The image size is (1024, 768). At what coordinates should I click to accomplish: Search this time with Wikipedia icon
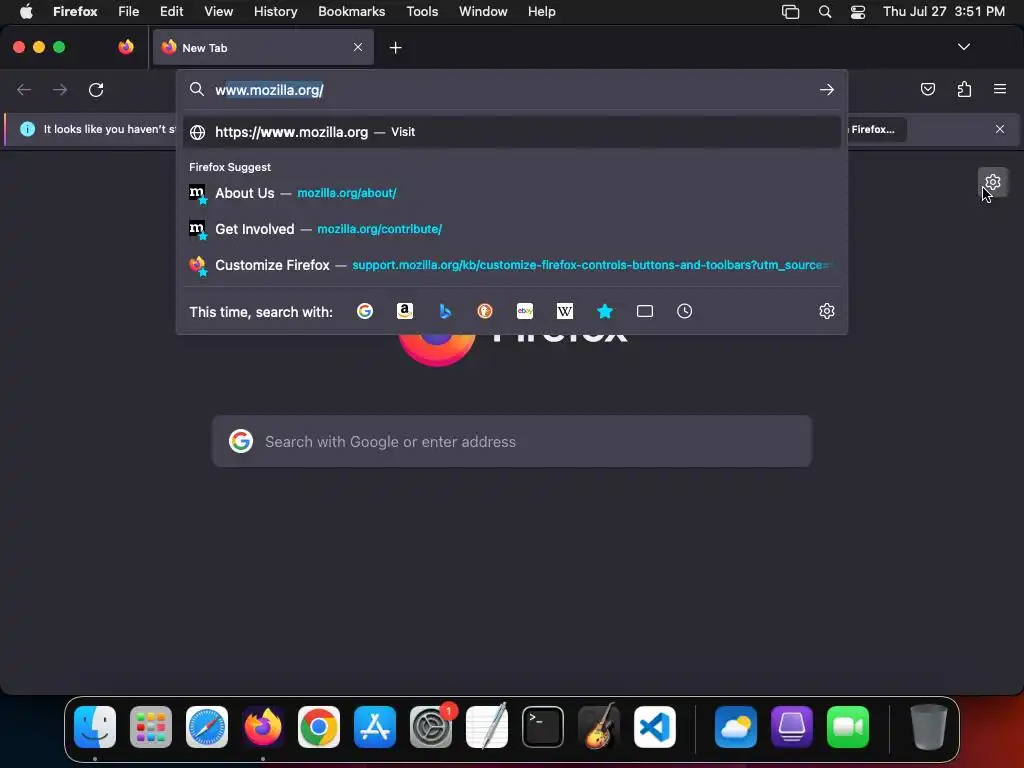click(565, 312)
